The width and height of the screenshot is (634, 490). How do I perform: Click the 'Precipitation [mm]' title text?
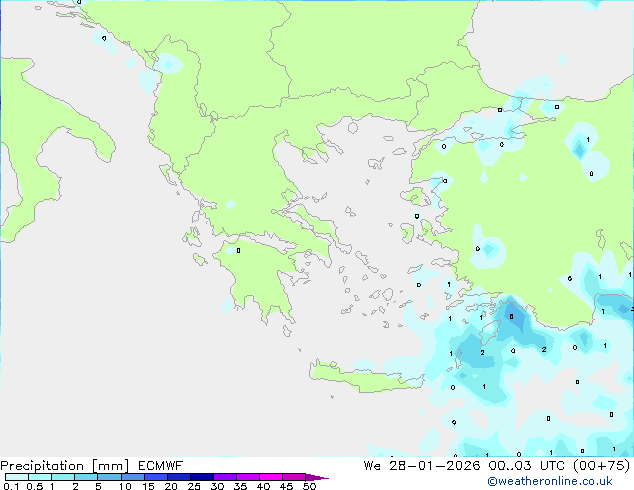pos(65,466)
